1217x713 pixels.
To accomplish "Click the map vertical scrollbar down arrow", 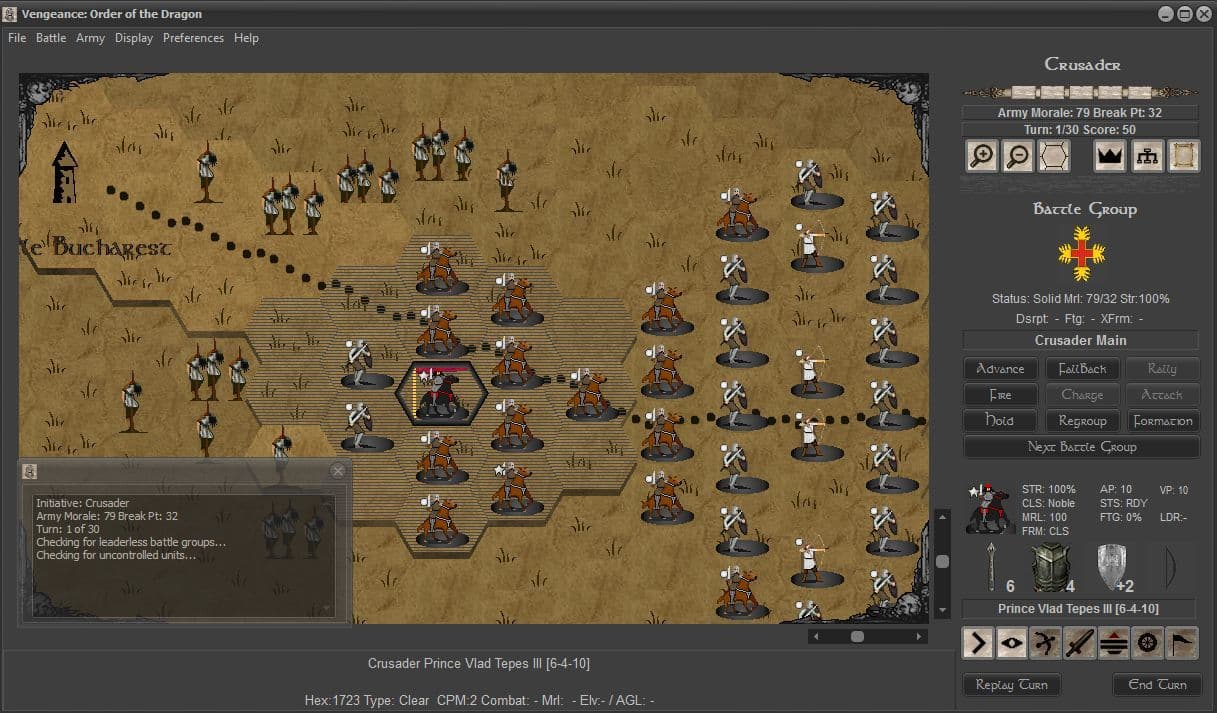I will 942,610.
